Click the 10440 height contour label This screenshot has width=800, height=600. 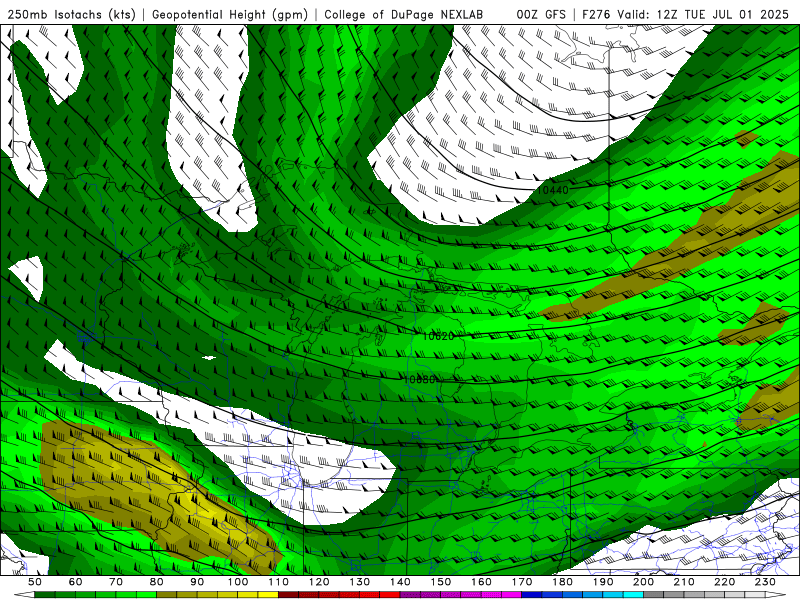pyautogui.click(x=553, y=190)
